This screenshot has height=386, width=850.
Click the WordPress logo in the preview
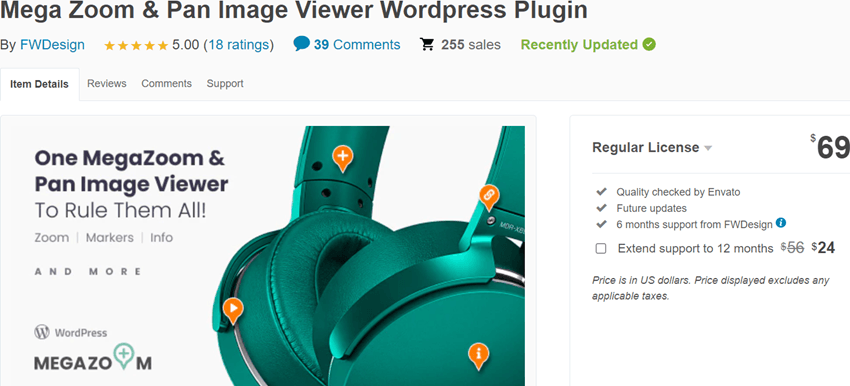click(x=42, y=332)
